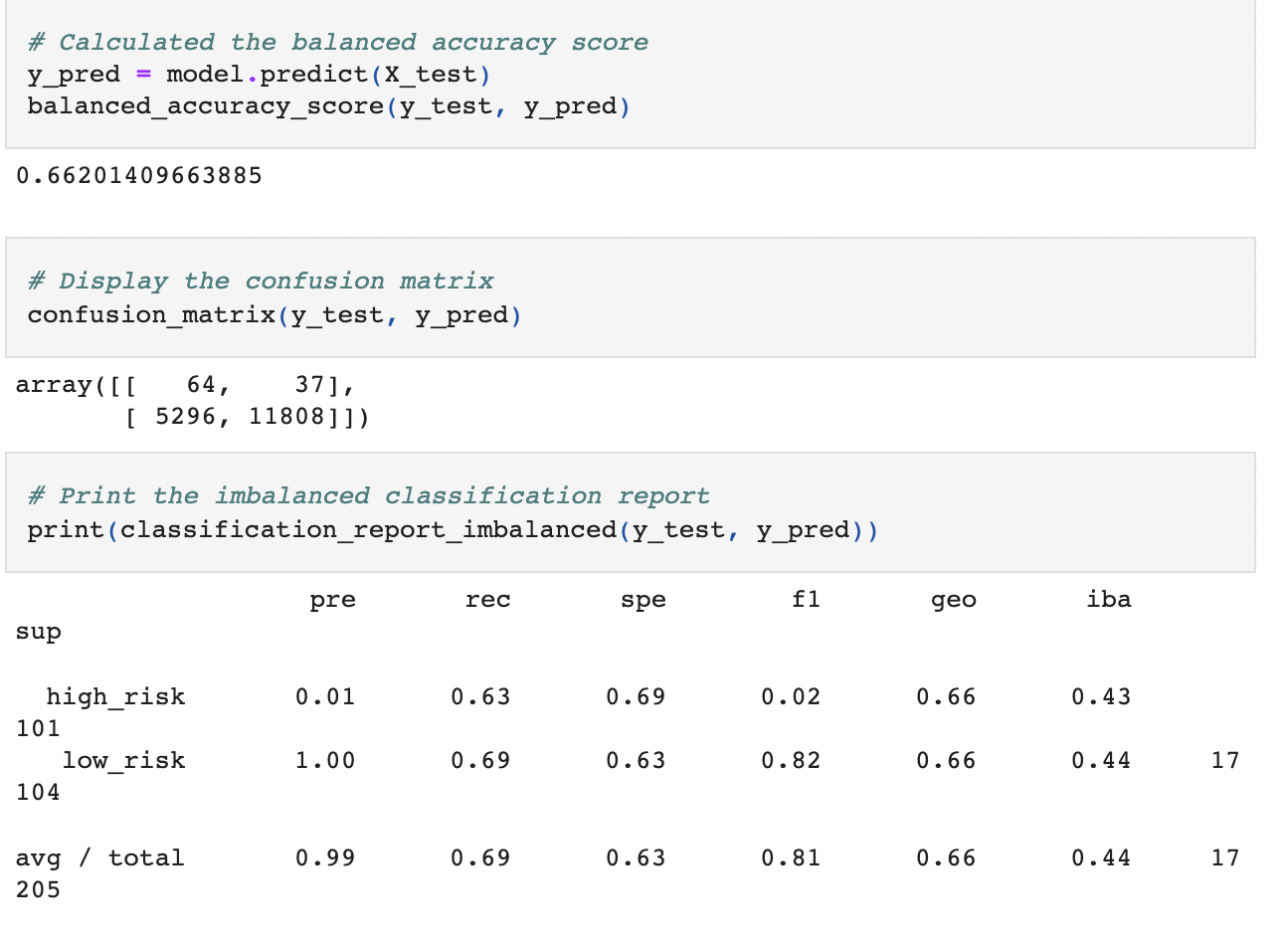Image resolution: width=1285 pixels, height=952 pixels.
Task: Click the low_risk precision value 1.00
Action: point(325,761)
